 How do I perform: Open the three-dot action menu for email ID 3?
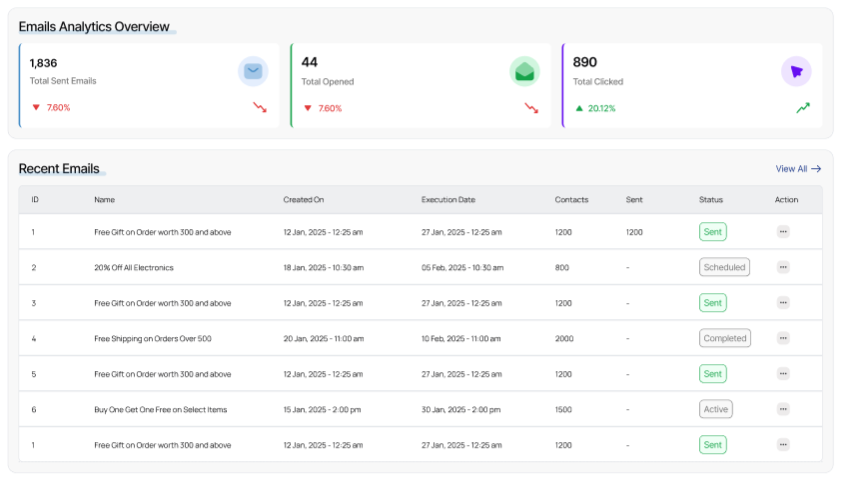(x=783, y=303)
